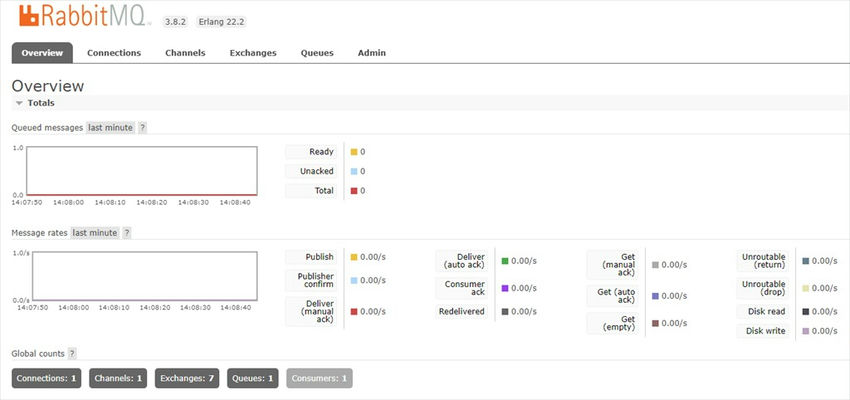Open the Admin tab

click(372, 53)
